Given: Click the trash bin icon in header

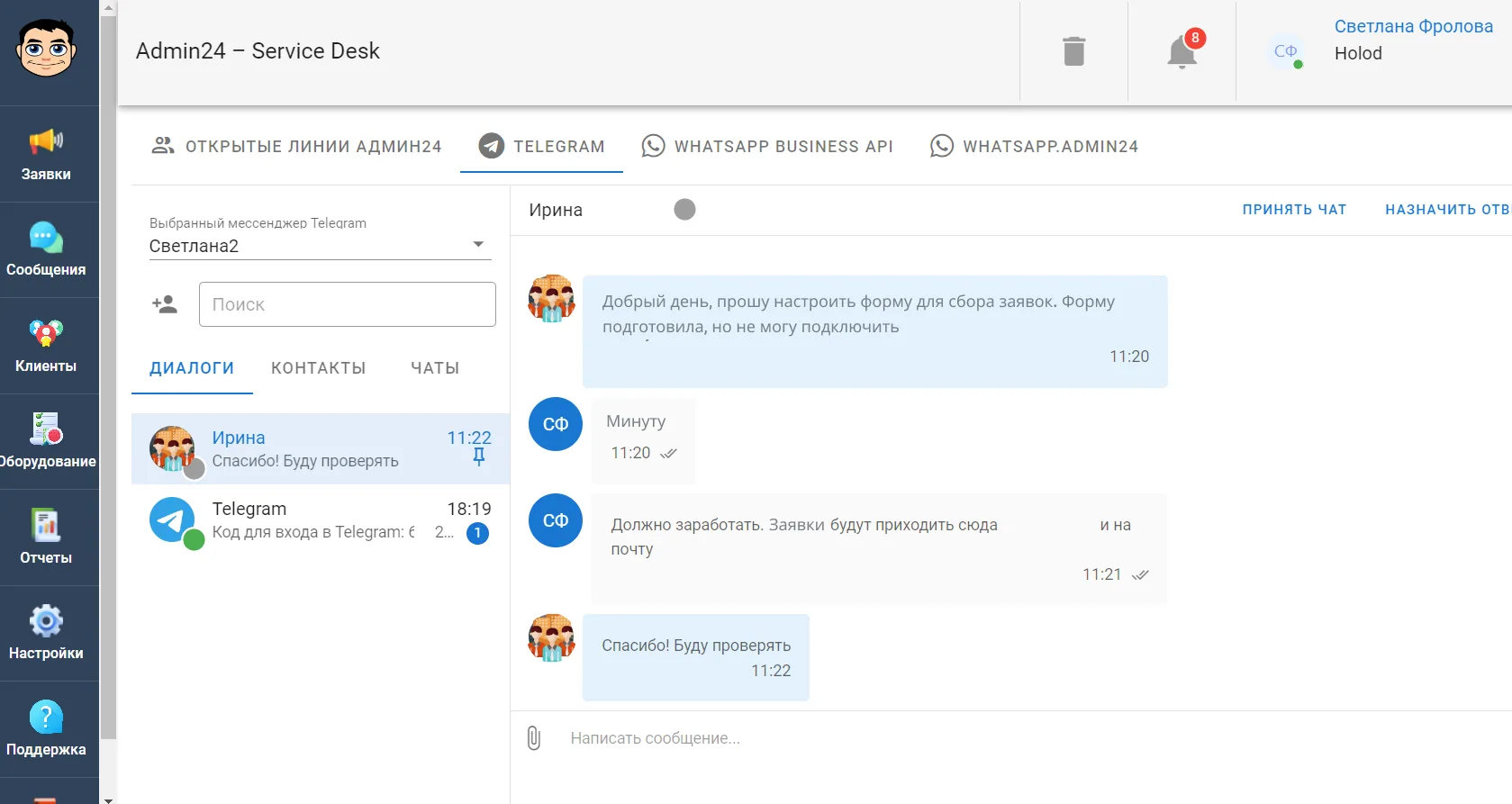Looking at the screenshot, I should point(1073,51).
